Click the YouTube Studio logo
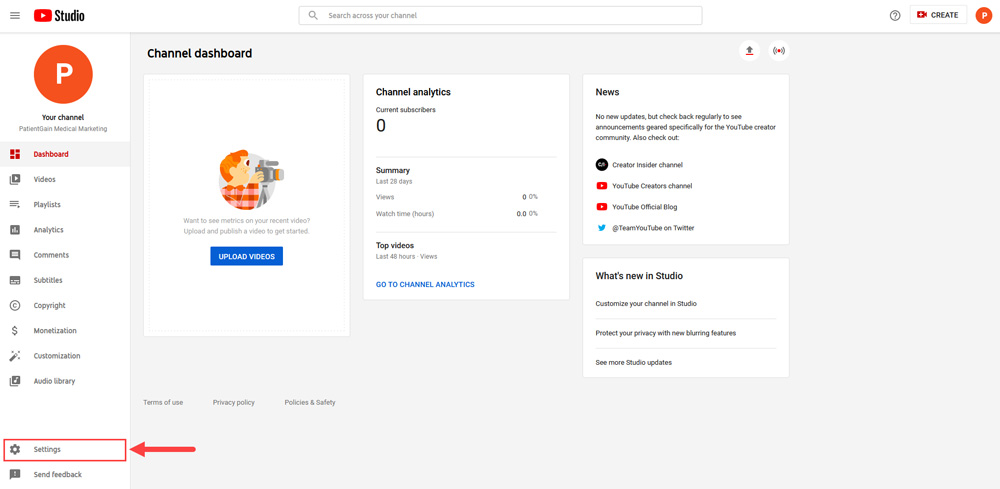This screenshot has height=489, width=1000. tap(59, 15)
